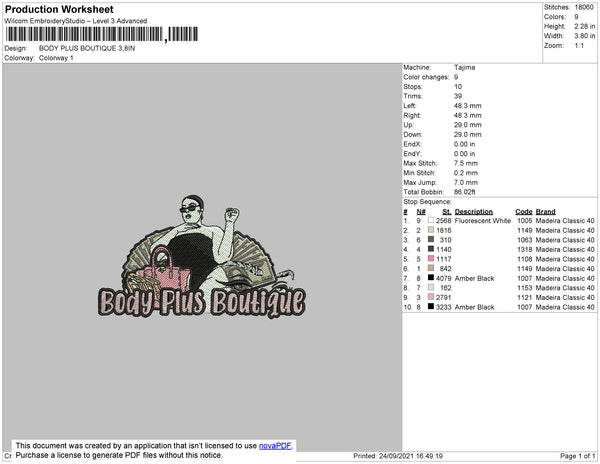Click the St. column header
The width and height of the screenshot is (600, 464).
click(x=447, y=212)
